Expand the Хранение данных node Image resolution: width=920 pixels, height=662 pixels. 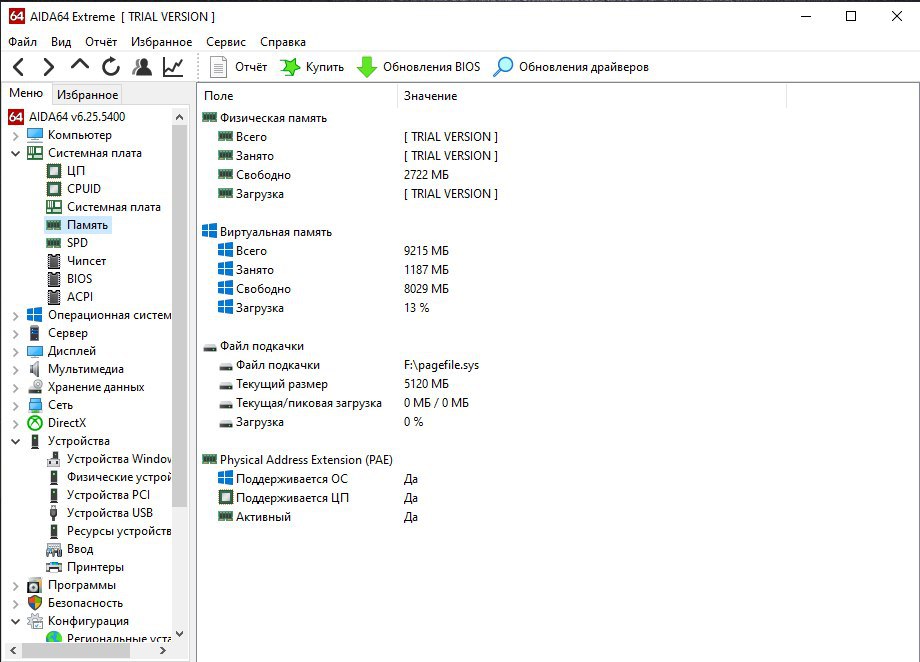[x=15, y=388]
